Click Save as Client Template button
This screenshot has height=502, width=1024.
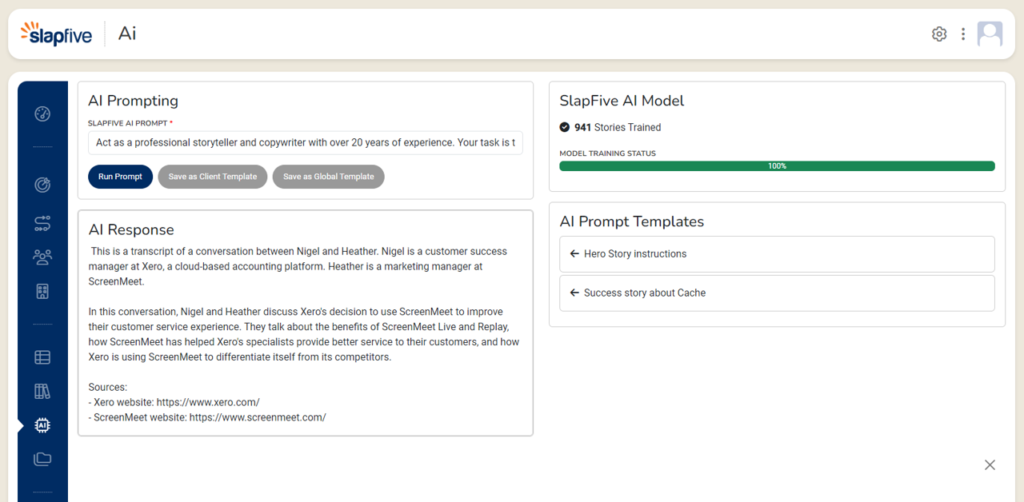212,177
